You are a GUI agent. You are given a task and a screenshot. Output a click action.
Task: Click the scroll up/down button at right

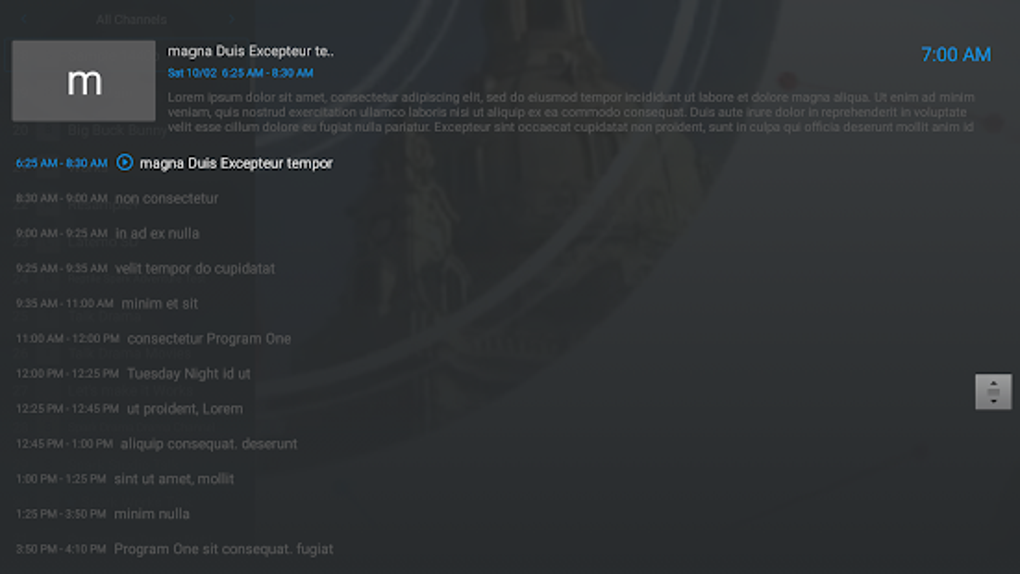point(993,392)
